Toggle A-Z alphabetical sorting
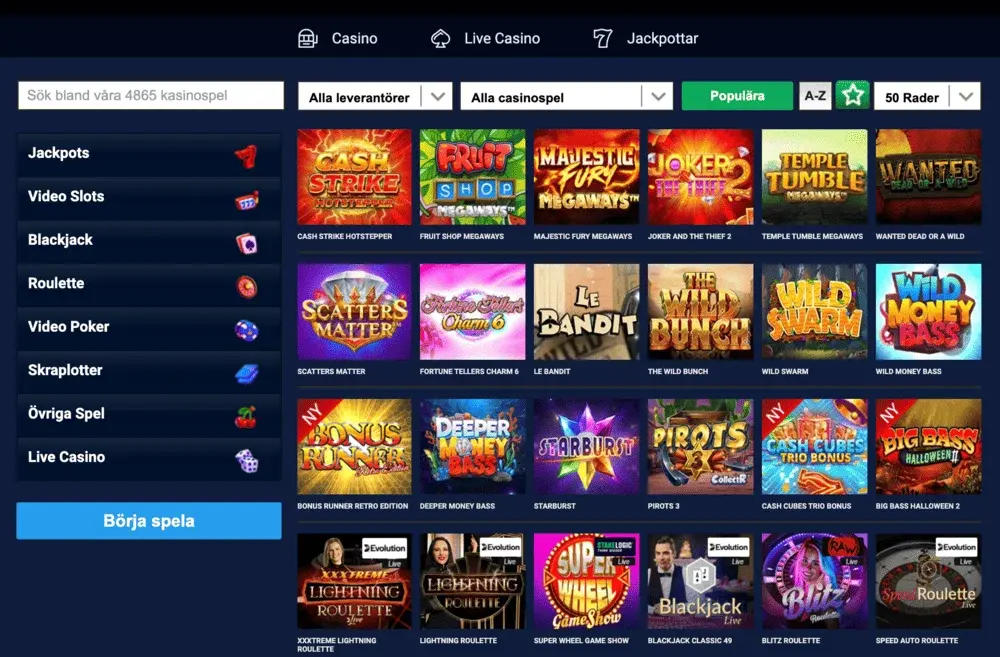Screen dimensions: 1000x657 coord(815,96)
